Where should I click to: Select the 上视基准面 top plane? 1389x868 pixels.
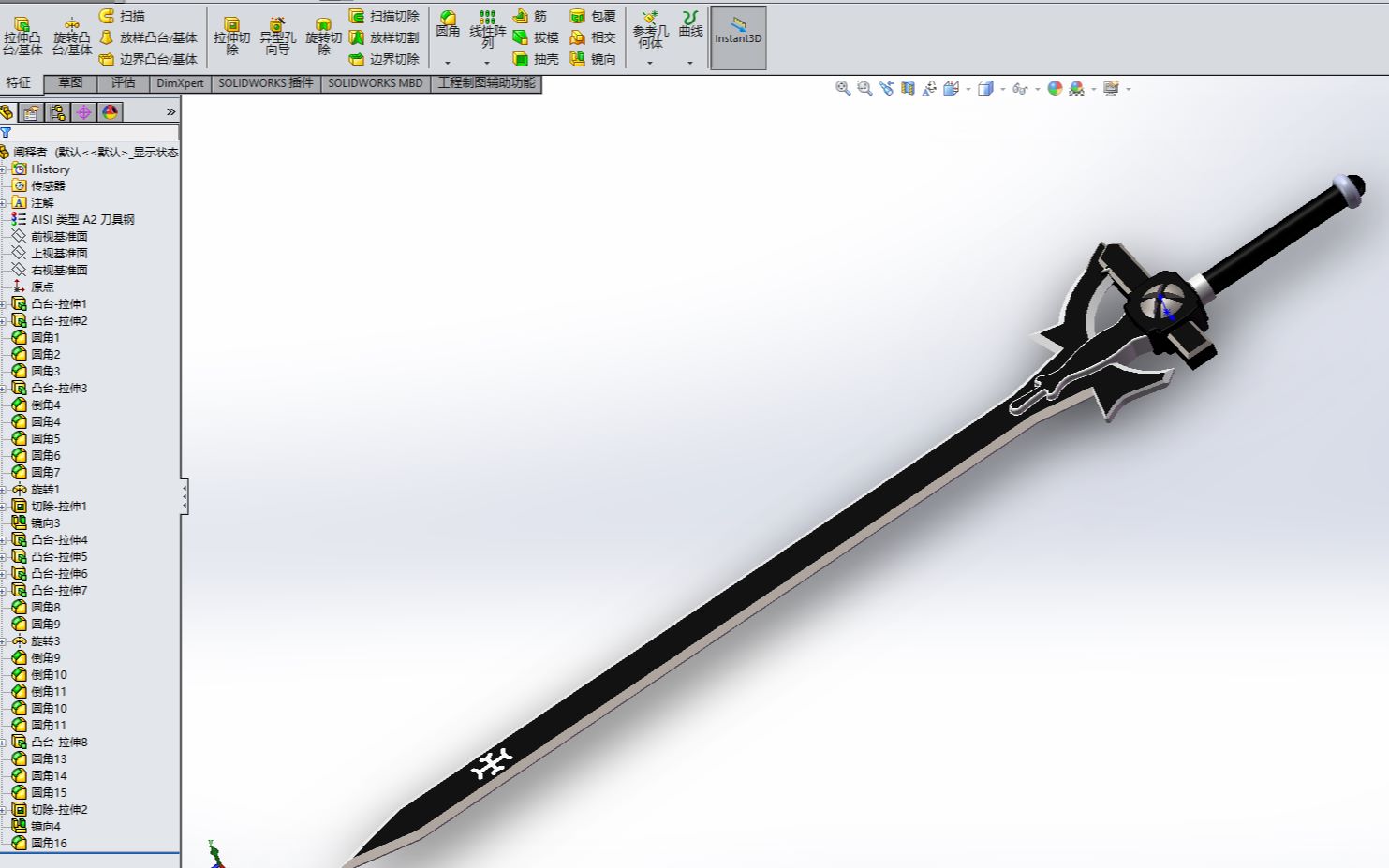tap(50, 254)
